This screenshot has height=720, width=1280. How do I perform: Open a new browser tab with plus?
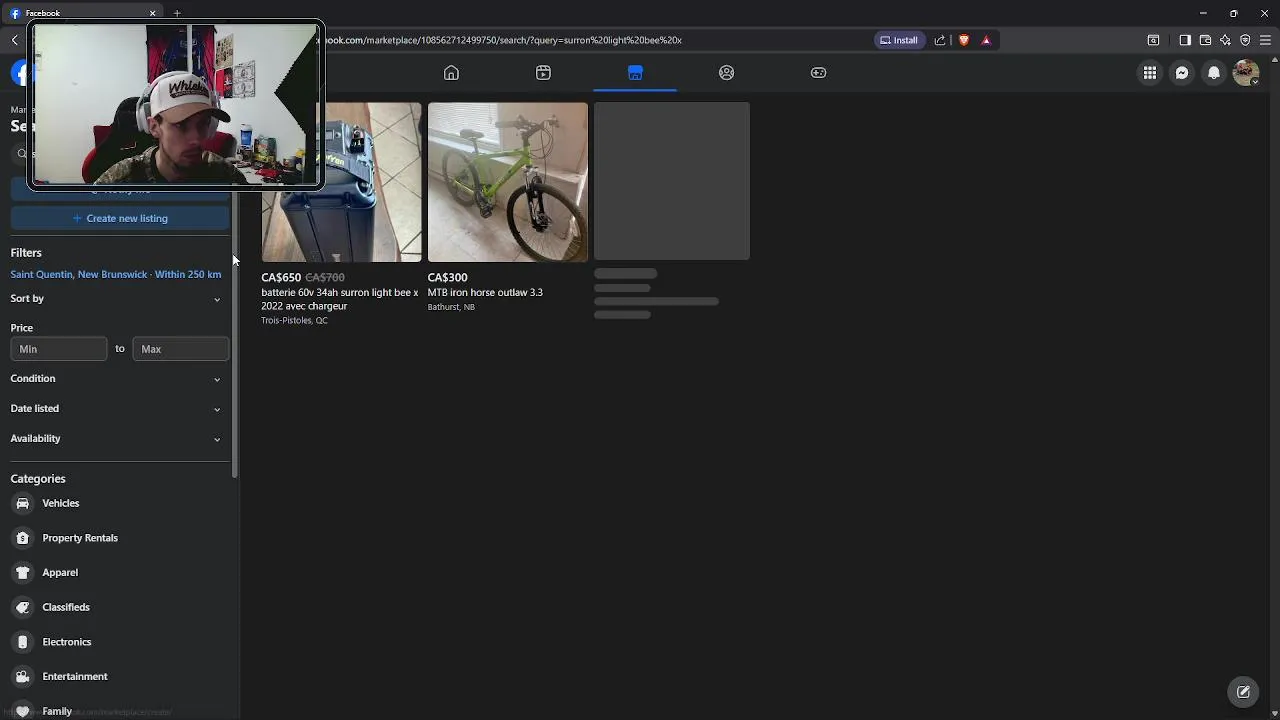(x=177, y=13)
